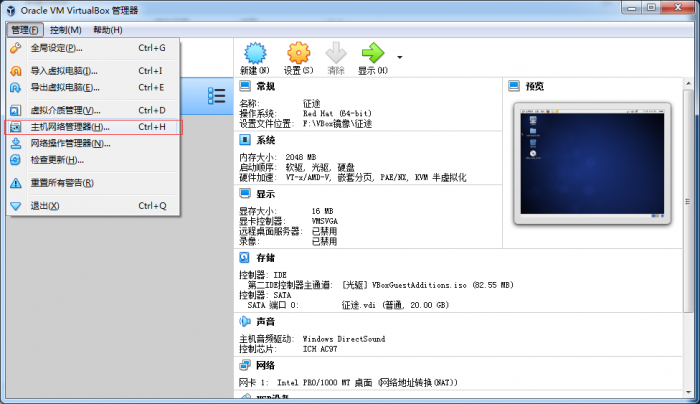Viewport: 700px width, 404px height.
Task: Click the System (系统) chip icon
Action: pos(245,140)
